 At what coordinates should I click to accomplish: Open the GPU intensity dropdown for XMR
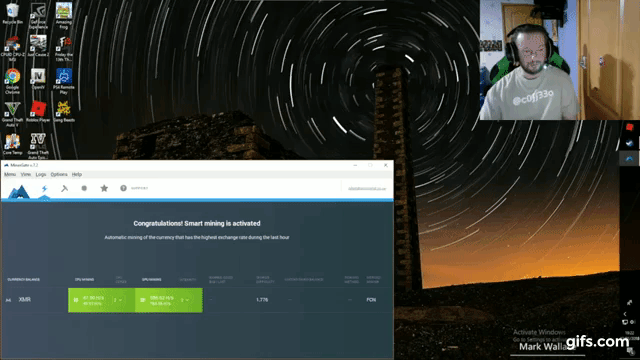coord(184,300)
